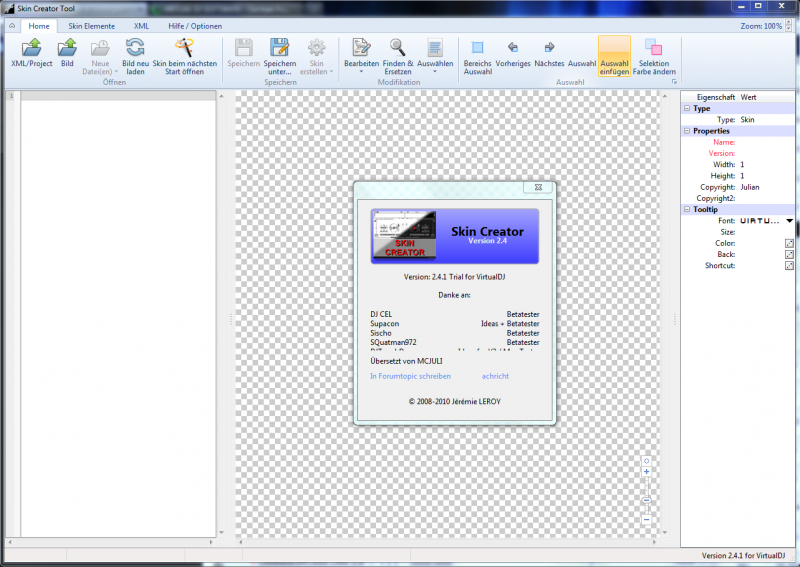Image resolution: width=800 pixels, height=567 pixels.
Task: Activate Bereichs Auswahl tool
Action: (x=478, y=56)
